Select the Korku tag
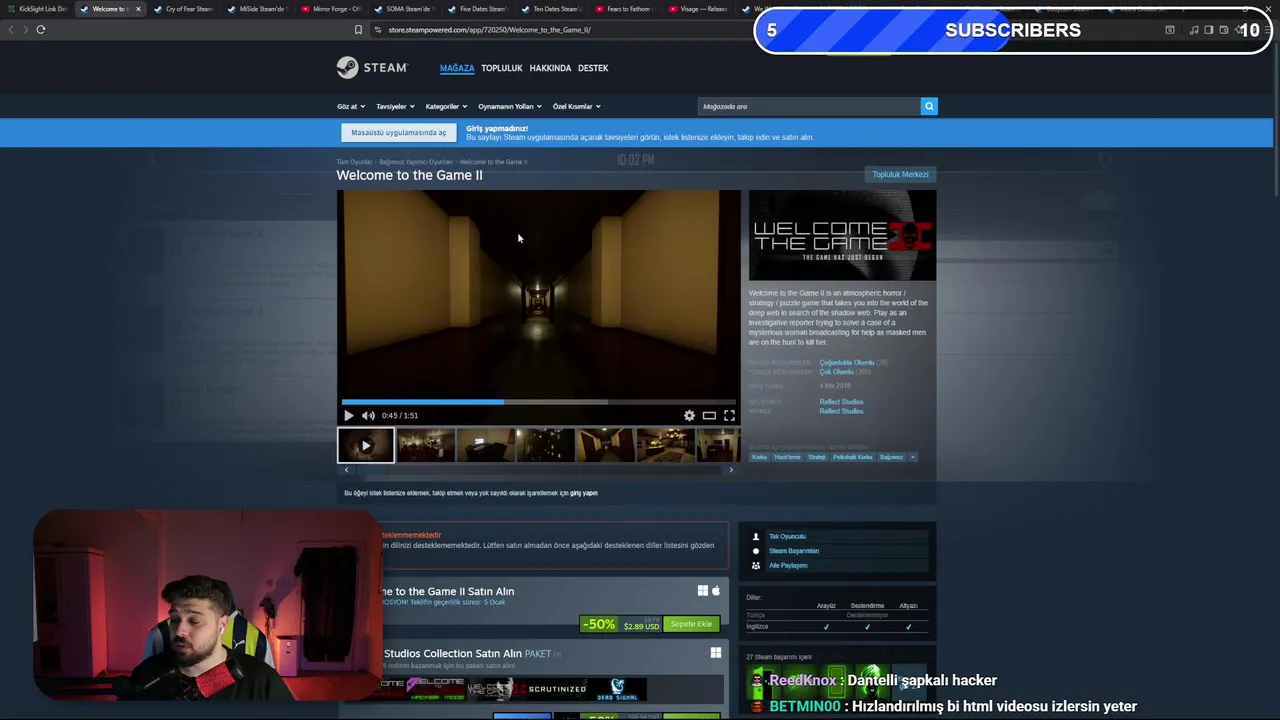Screen dimensions: 1280x720 [760, 457]
